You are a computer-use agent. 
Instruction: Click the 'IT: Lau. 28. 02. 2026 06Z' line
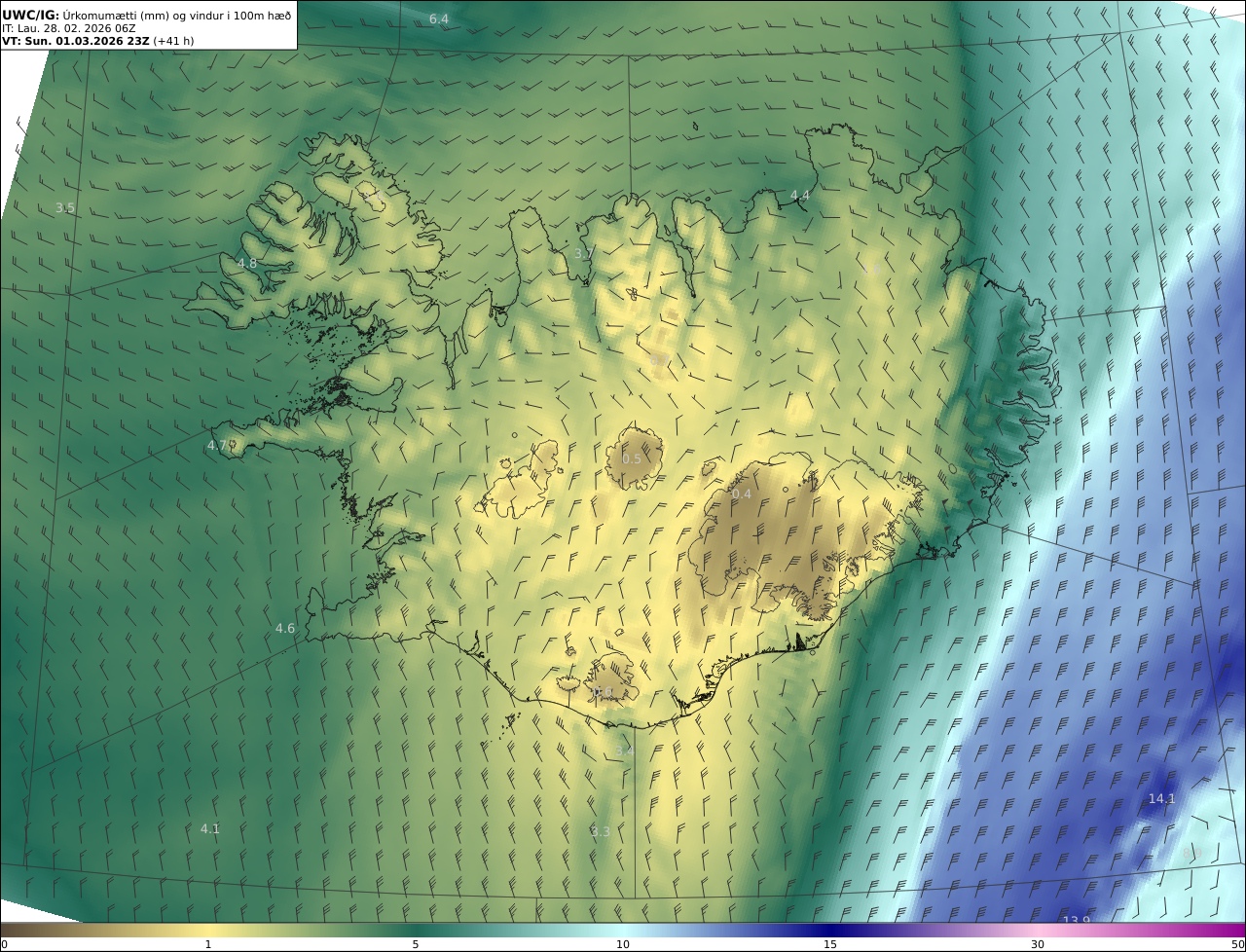(x=69, y=28)
